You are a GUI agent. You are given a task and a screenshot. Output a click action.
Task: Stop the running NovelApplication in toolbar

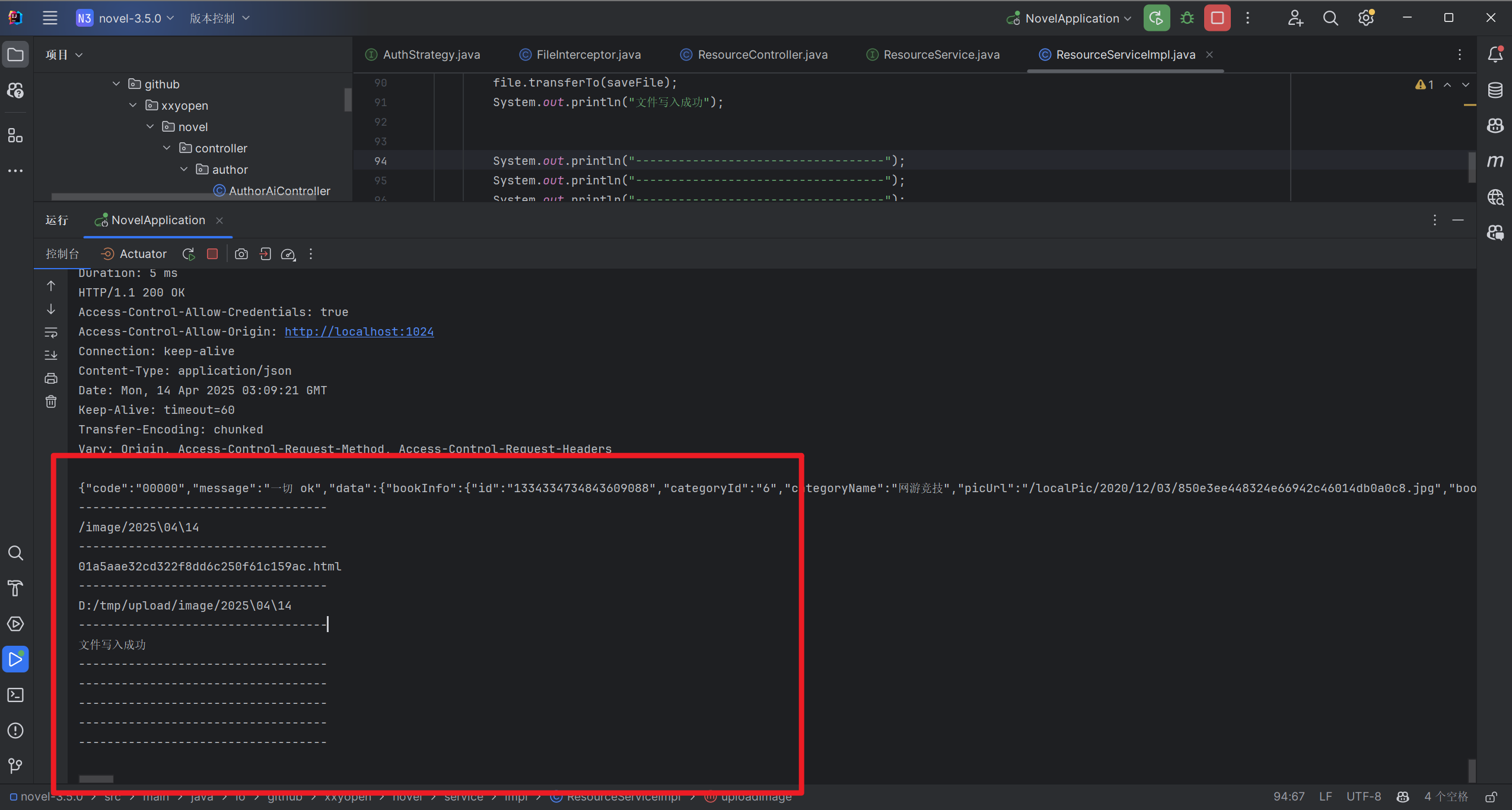tap(1217, 18)
